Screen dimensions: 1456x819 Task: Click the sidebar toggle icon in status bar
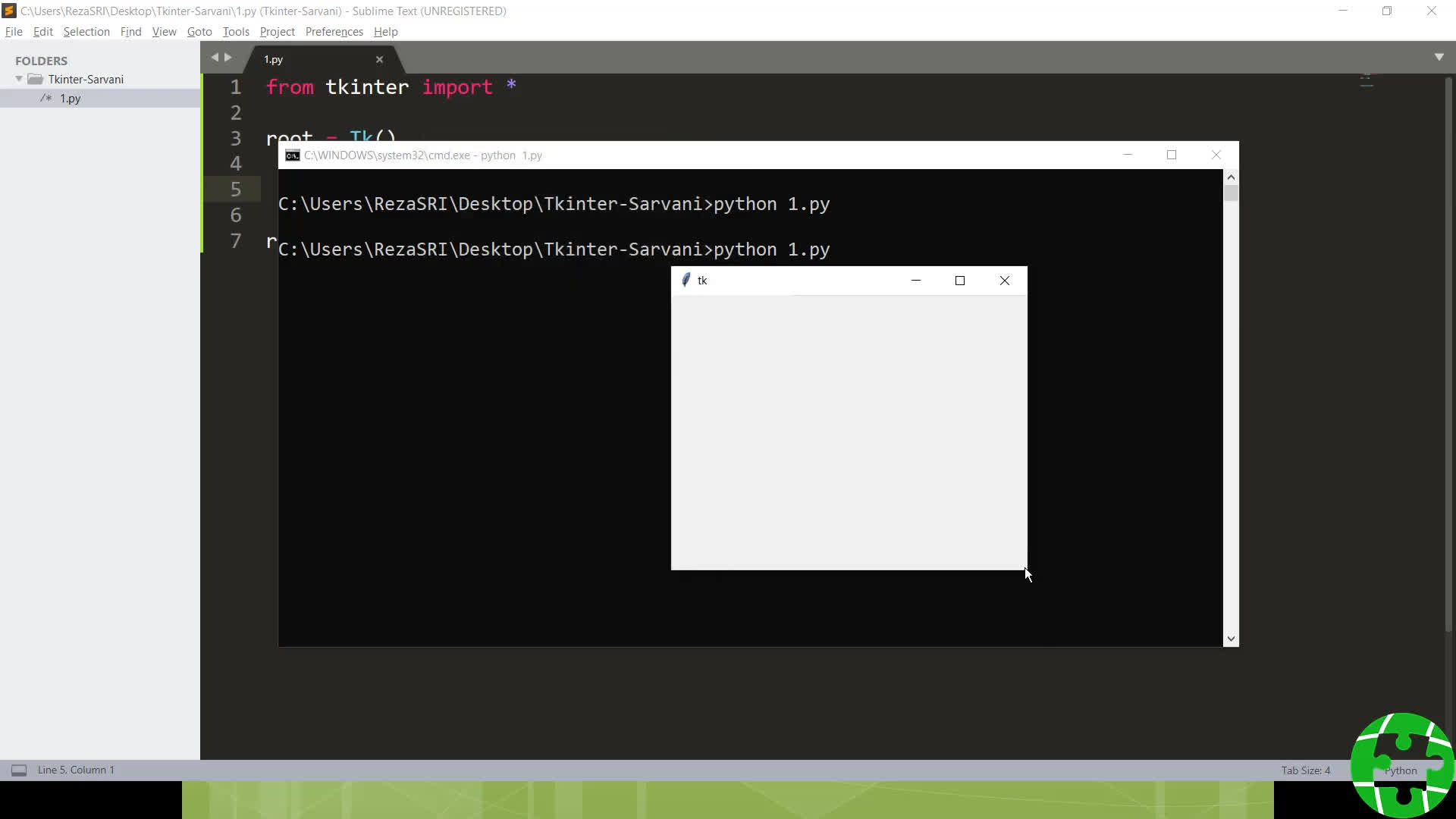click(19, 770)
